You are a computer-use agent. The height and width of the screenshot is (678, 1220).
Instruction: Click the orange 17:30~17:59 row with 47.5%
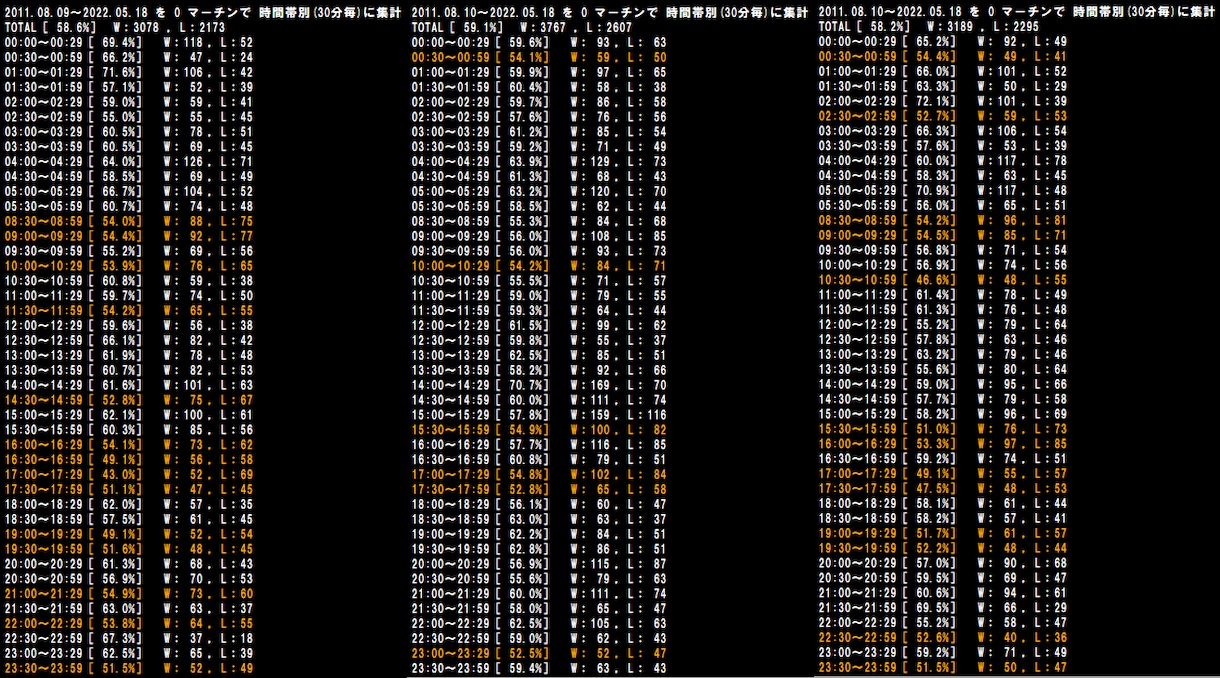point(943,489)
